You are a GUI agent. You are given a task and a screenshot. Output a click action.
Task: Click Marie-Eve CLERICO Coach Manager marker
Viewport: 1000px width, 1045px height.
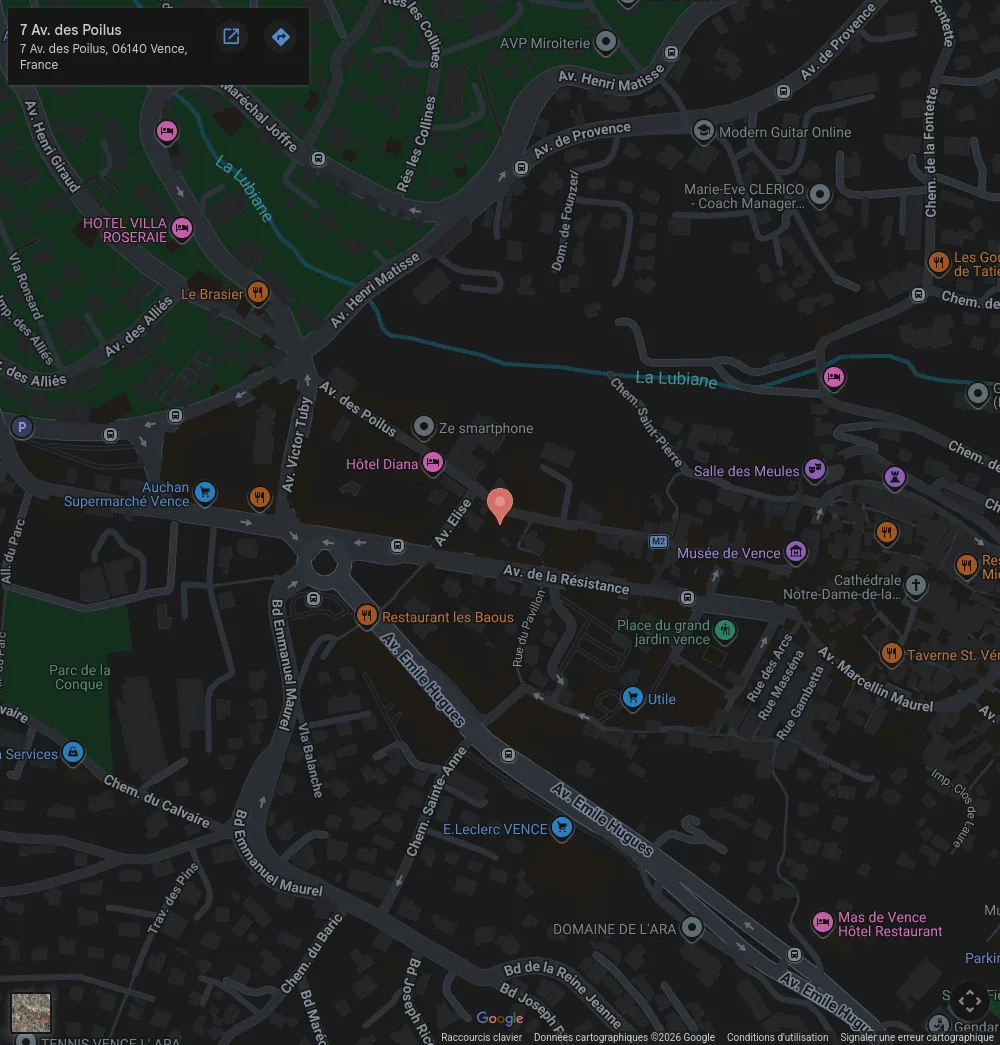(x=820, y=195)
